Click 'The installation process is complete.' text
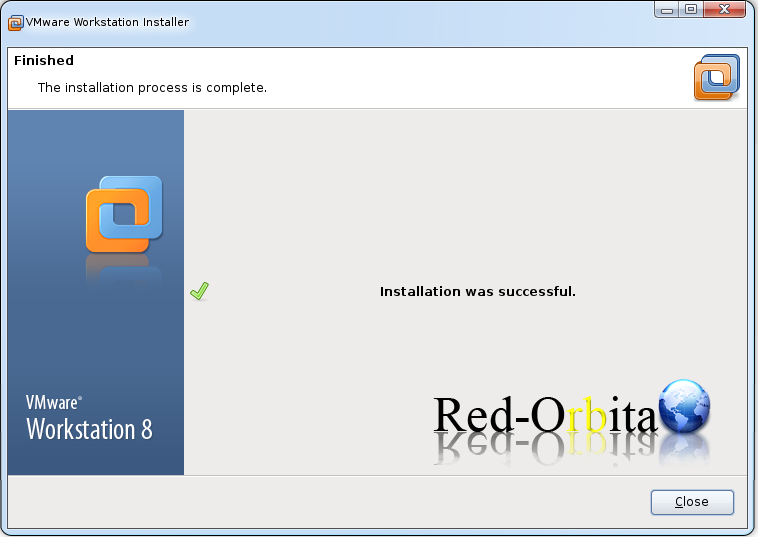The width and height of the screenshot is (758, 537). [x=152, y=87]
